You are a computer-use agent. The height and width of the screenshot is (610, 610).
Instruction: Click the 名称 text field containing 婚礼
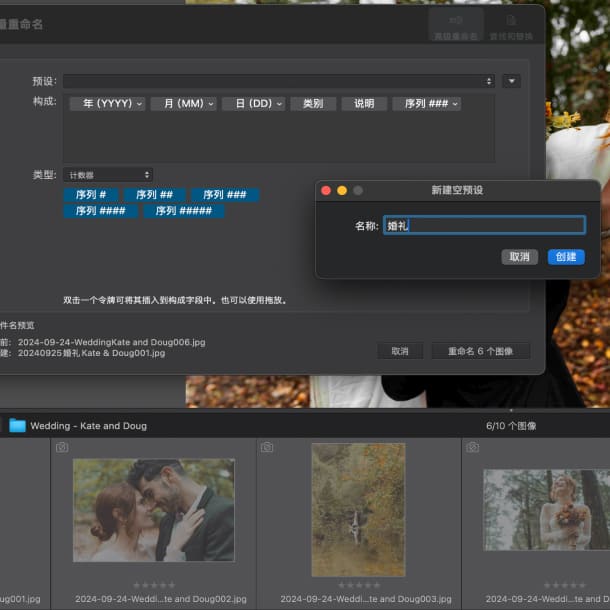click(x=484, y=226)
